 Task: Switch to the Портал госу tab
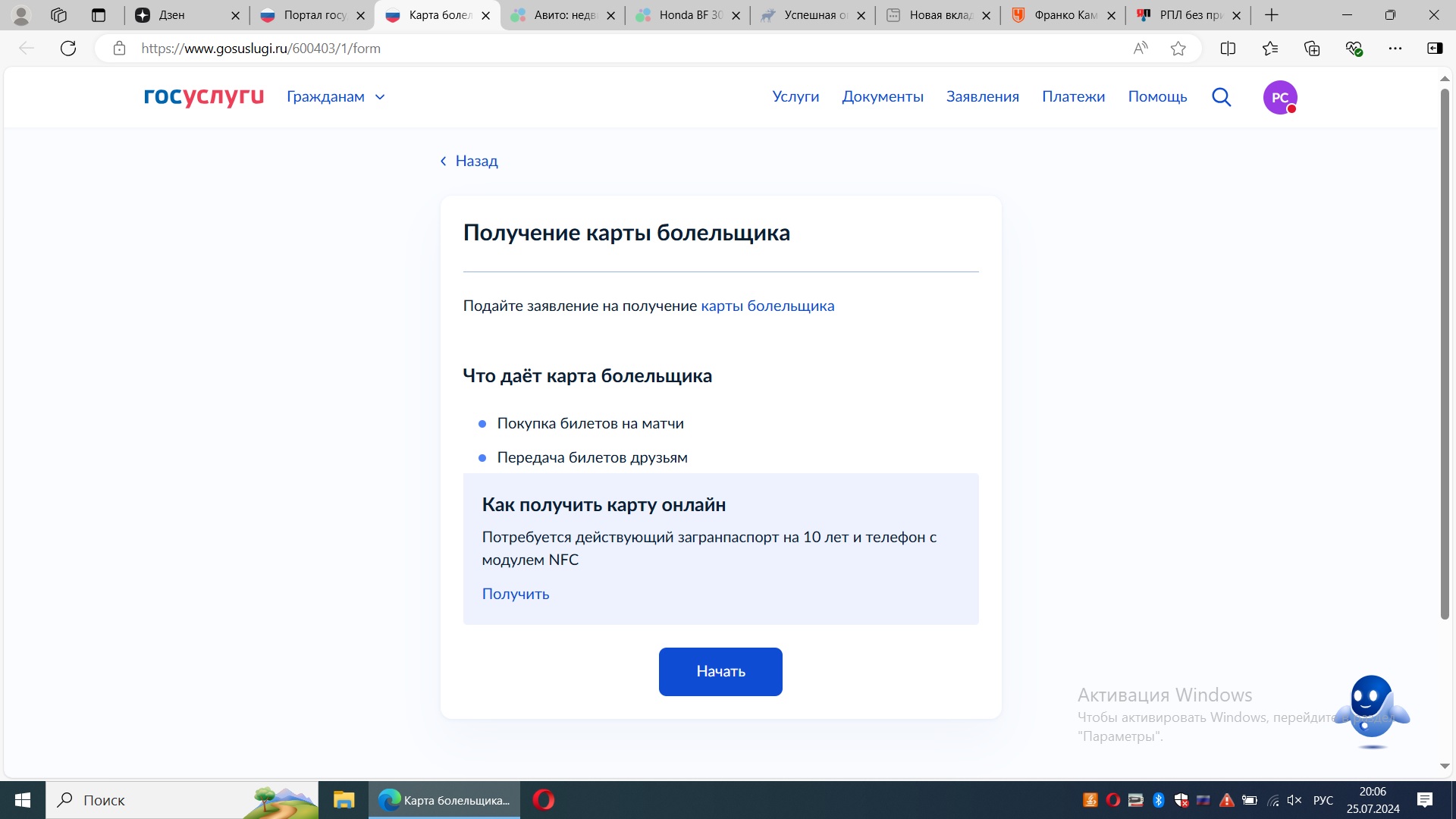coord(311,15)
